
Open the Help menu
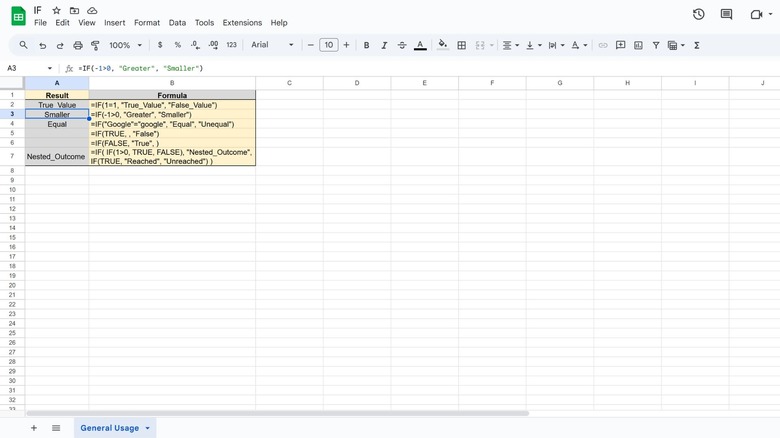[x=279, y=23]
